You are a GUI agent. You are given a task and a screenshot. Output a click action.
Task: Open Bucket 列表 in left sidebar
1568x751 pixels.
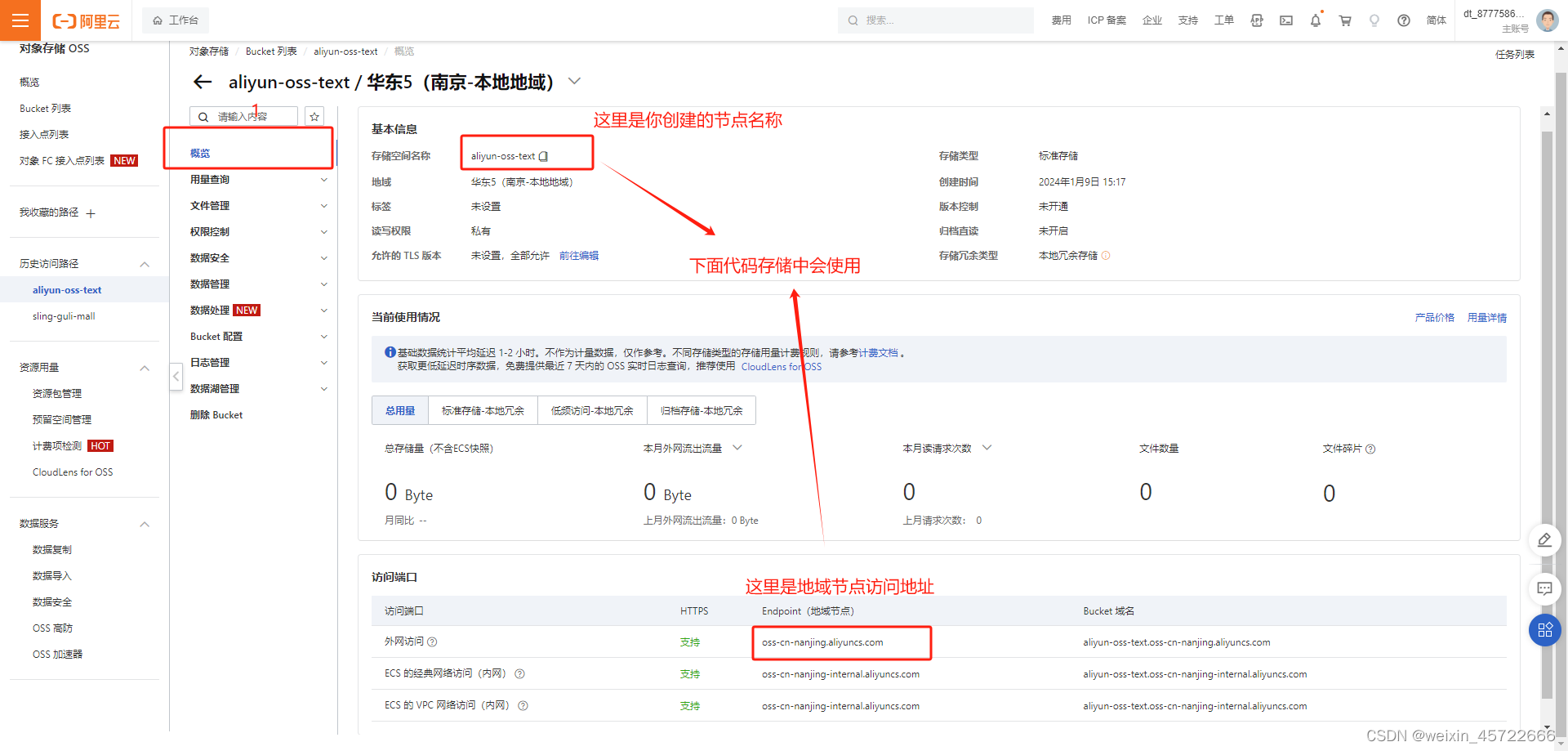pos(45,109)
